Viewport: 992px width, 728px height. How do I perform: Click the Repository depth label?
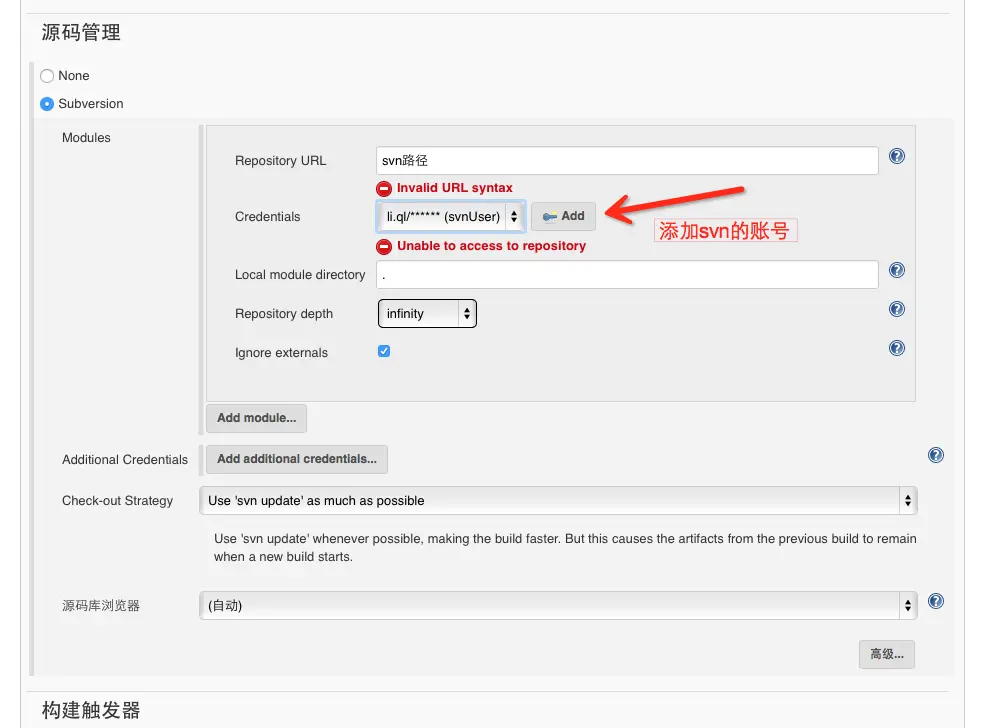[x=283, y=314]
